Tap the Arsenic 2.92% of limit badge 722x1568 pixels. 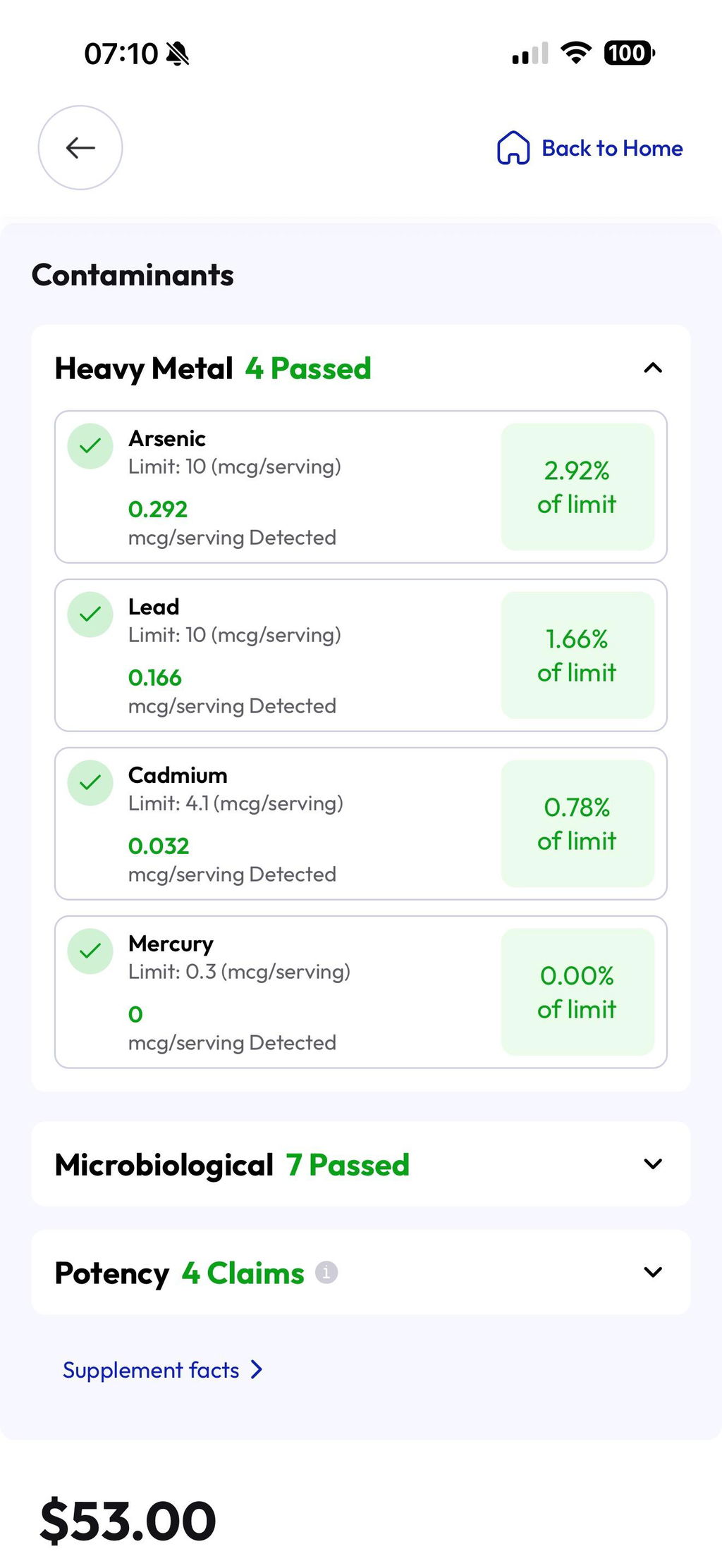[x=577, y=486]
